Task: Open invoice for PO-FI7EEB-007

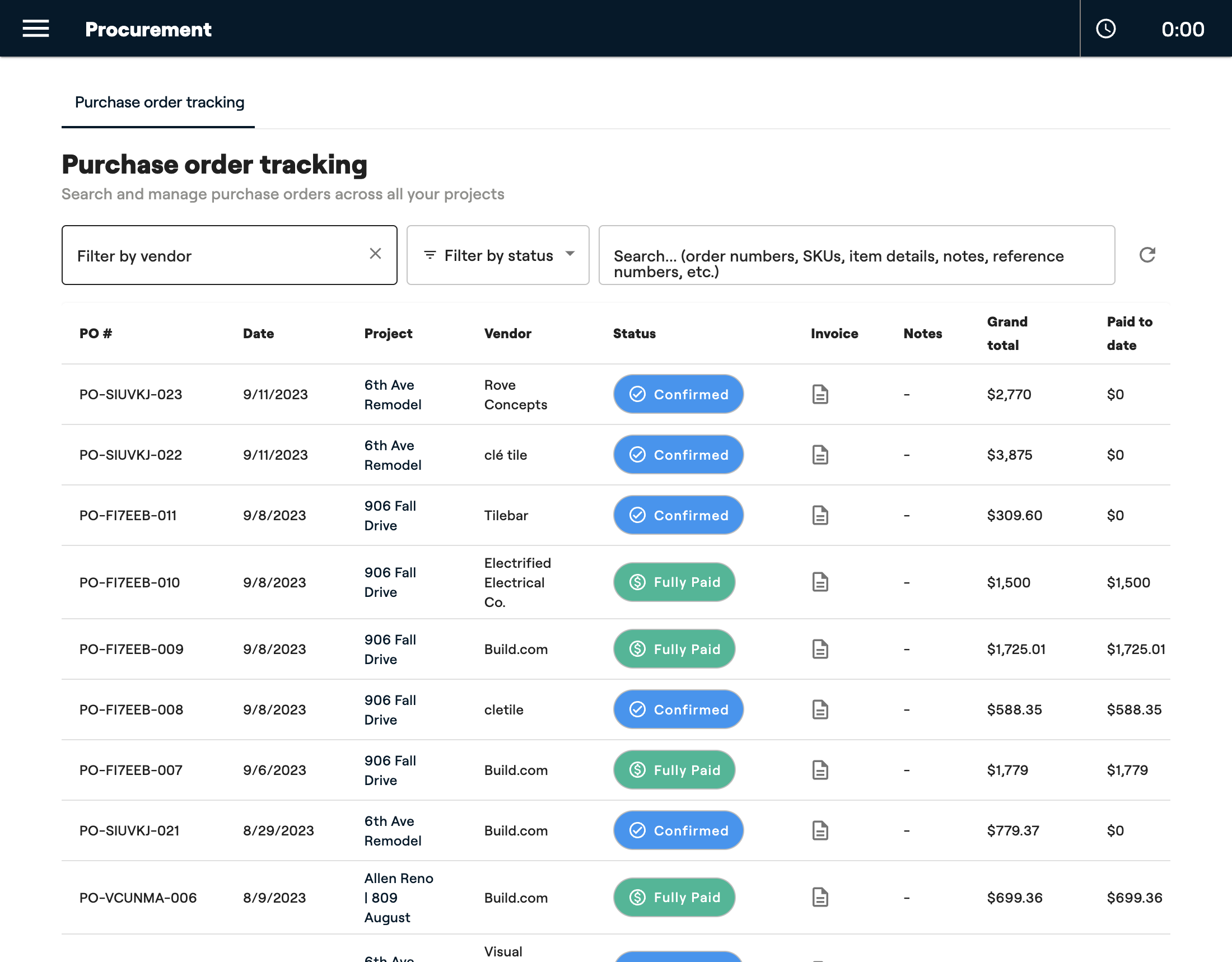Action: 820,770
